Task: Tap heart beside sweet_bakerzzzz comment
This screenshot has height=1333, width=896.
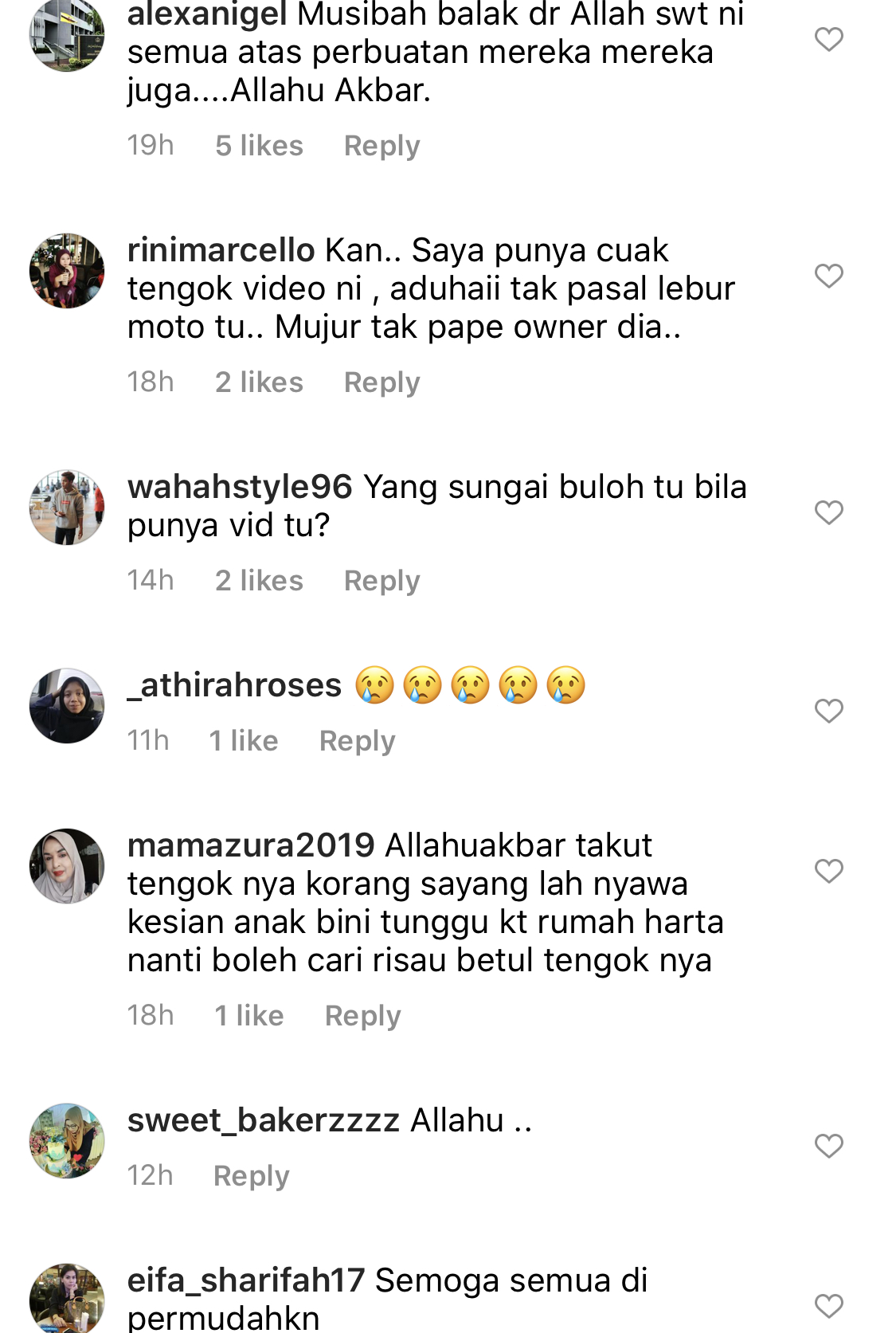Action: click(828, 1146)
